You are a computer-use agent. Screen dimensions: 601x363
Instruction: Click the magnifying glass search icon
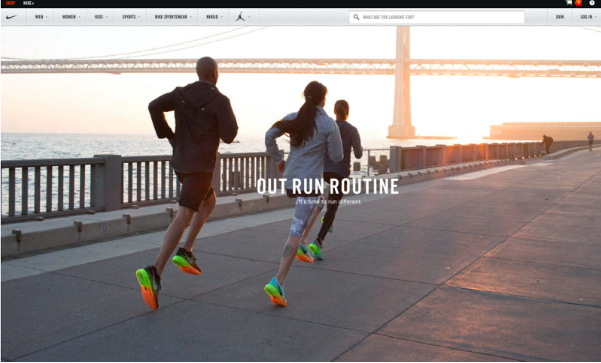[356, 17]
